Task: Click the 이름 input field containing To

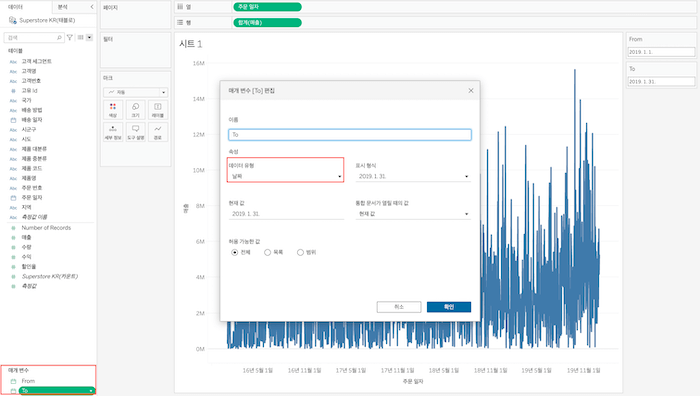Action: pyautogui.click(x=350, y=134)
